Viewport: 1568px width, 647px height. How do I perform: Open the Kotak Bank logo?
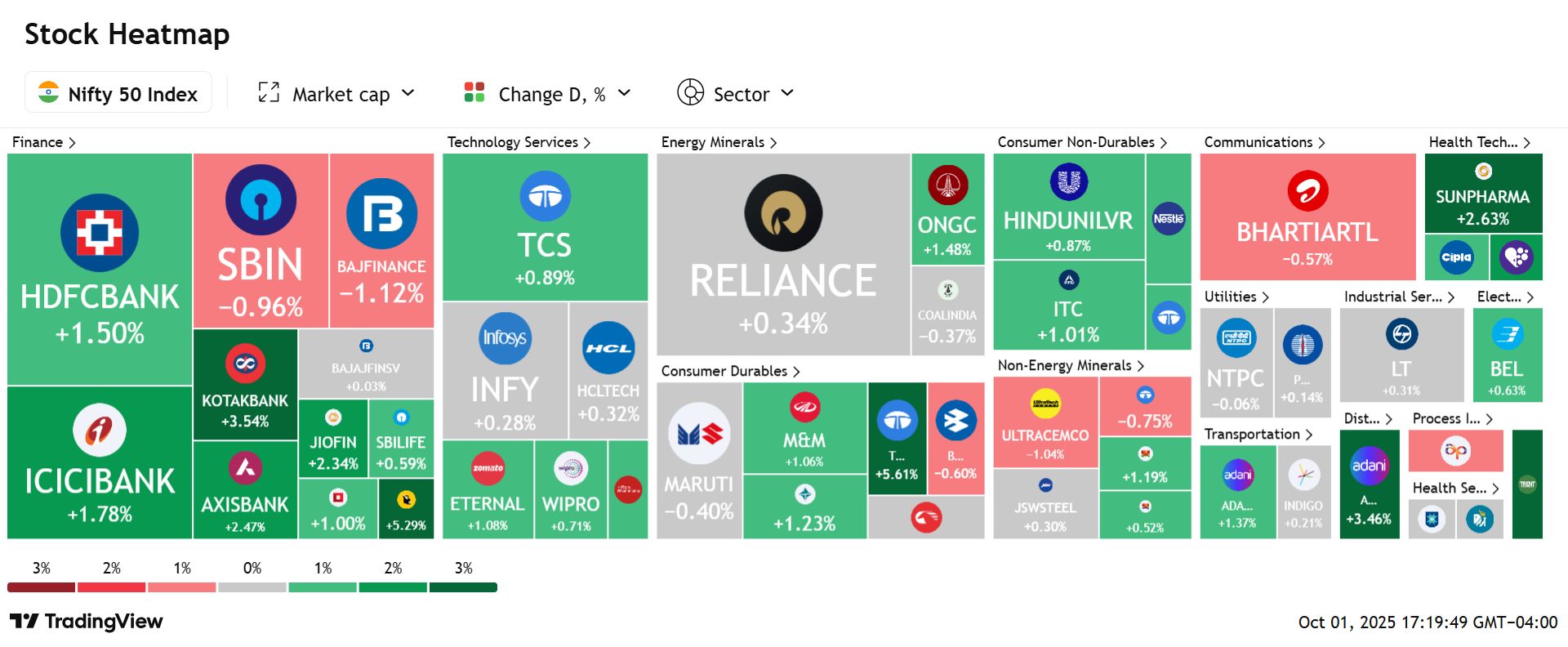245,364
